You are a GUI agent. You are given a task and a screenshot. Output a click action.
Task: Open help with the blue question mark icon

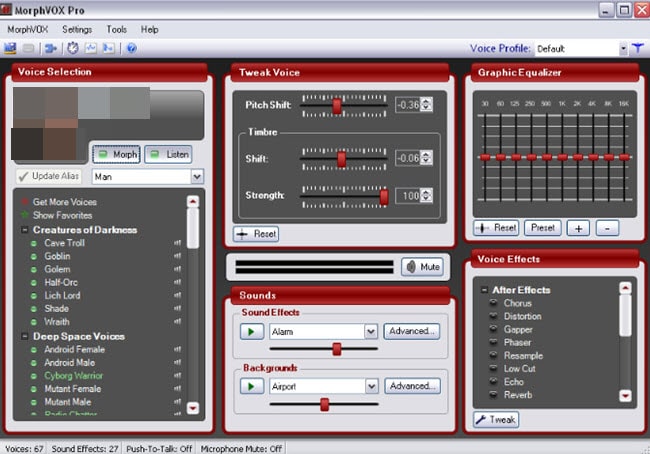coord(132,49)
